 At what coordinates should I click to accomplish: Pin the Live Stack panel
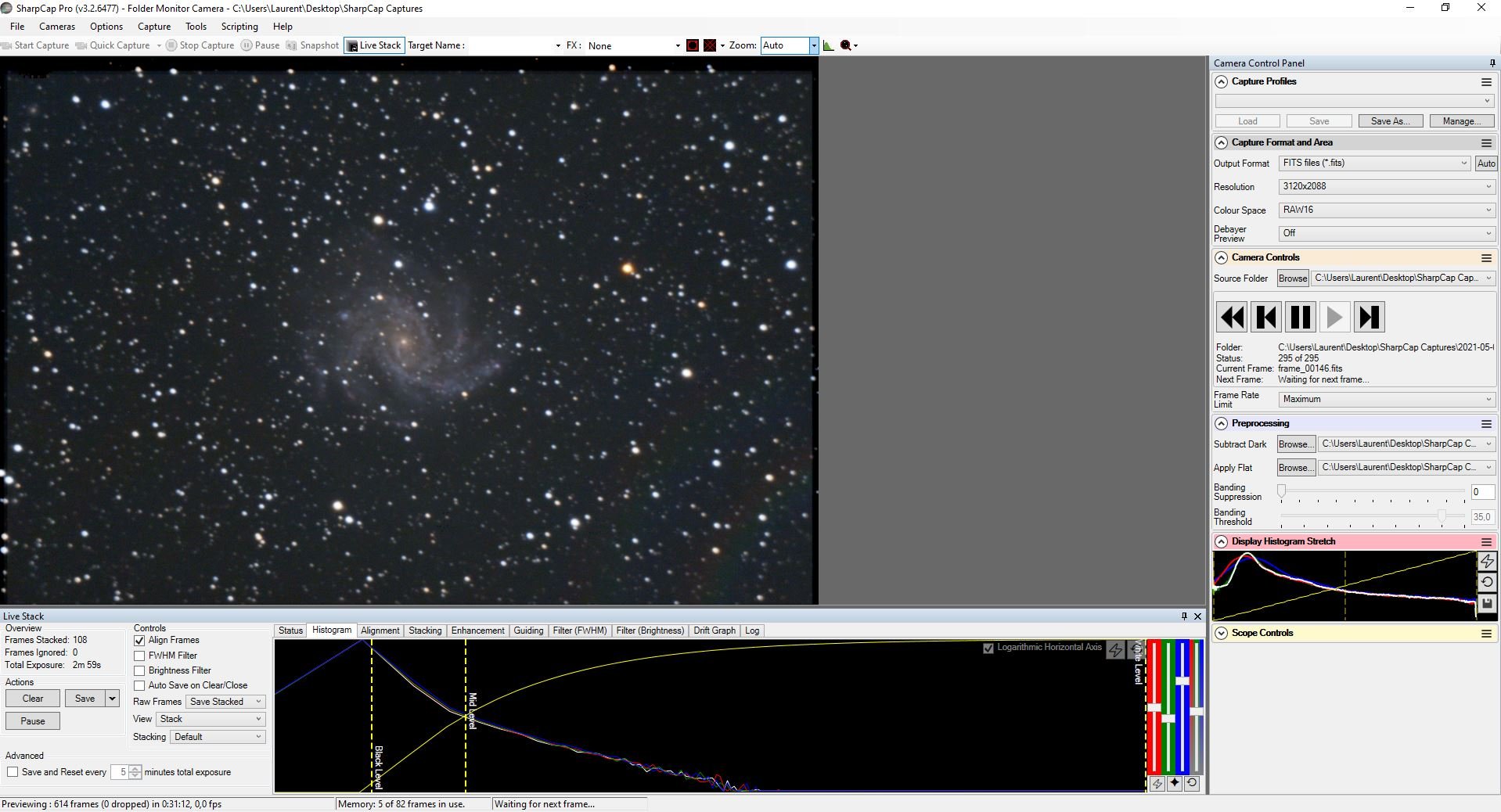click(x=1184, y=616)
